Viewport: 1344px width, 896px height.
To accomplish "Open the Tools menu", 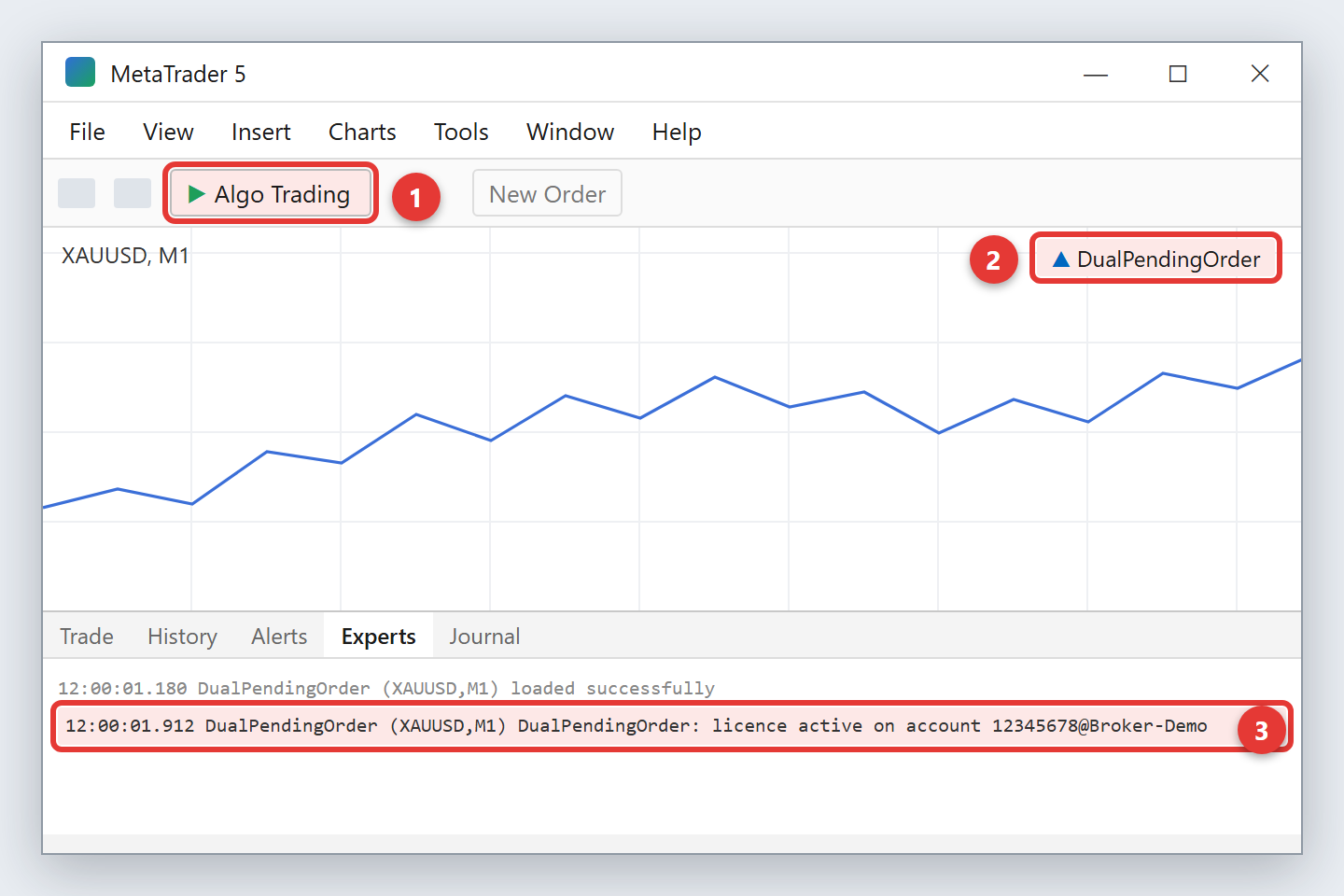I will 461,132.
